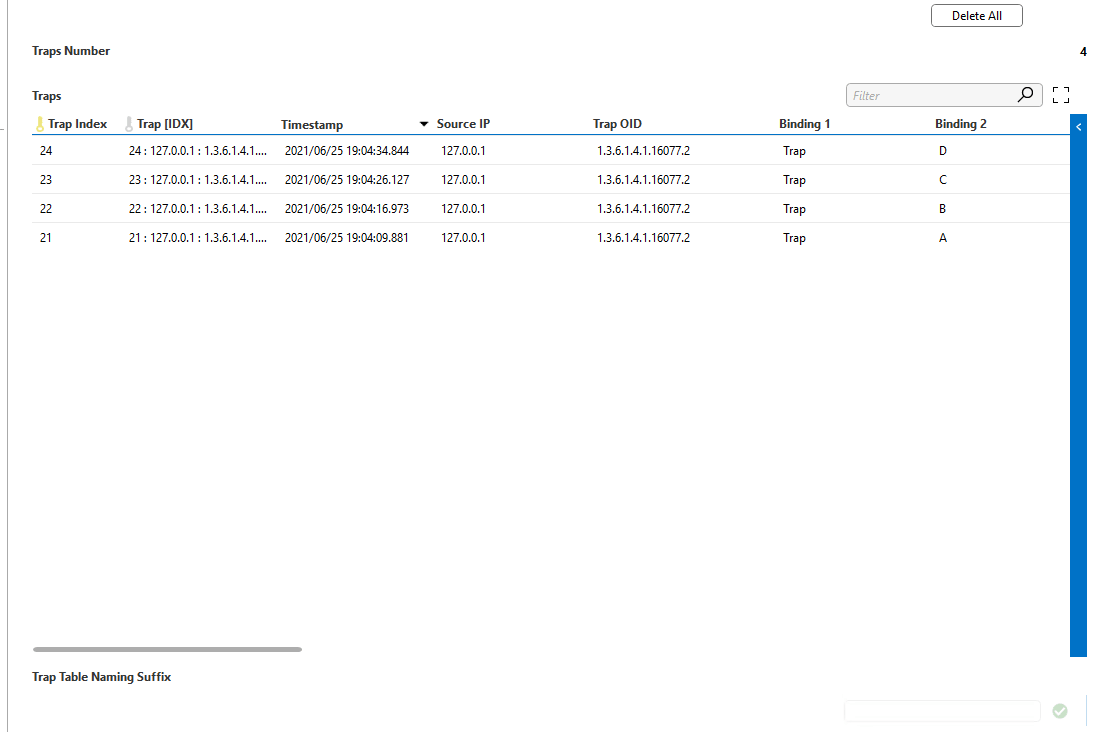Image resolution: width=1094 pixels, height=732 pixels.
Task: Click the Trap [IDX] cell starting with 22 :
Action: pyautogui.click(x=197, y=209)
